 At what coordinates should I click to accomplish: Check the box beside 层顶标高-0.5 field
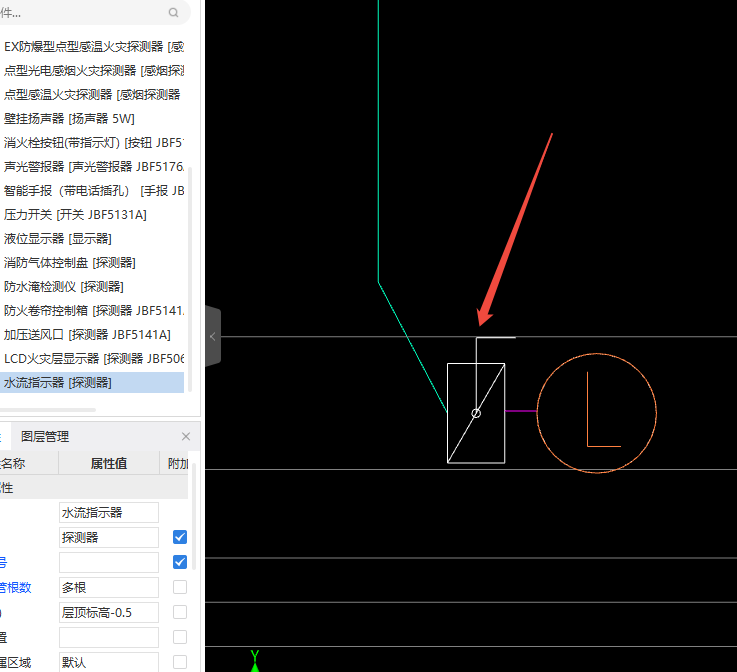(180, 612)
